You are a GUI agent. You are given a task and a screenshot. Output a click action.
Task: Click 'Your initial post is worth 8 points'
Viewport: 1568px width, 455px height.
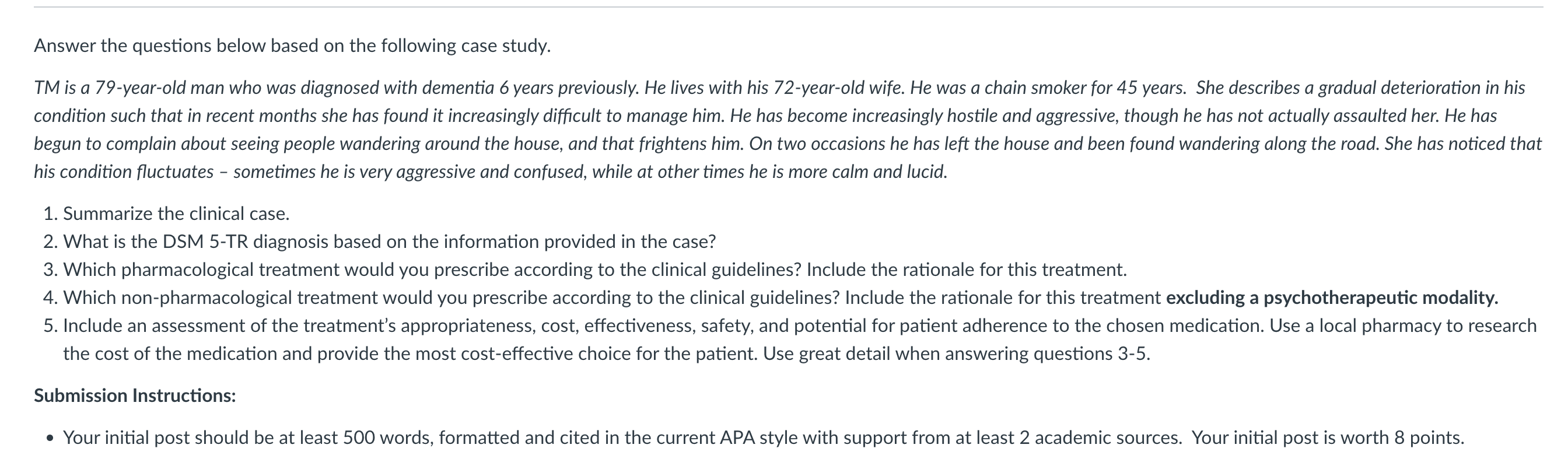1328,437
